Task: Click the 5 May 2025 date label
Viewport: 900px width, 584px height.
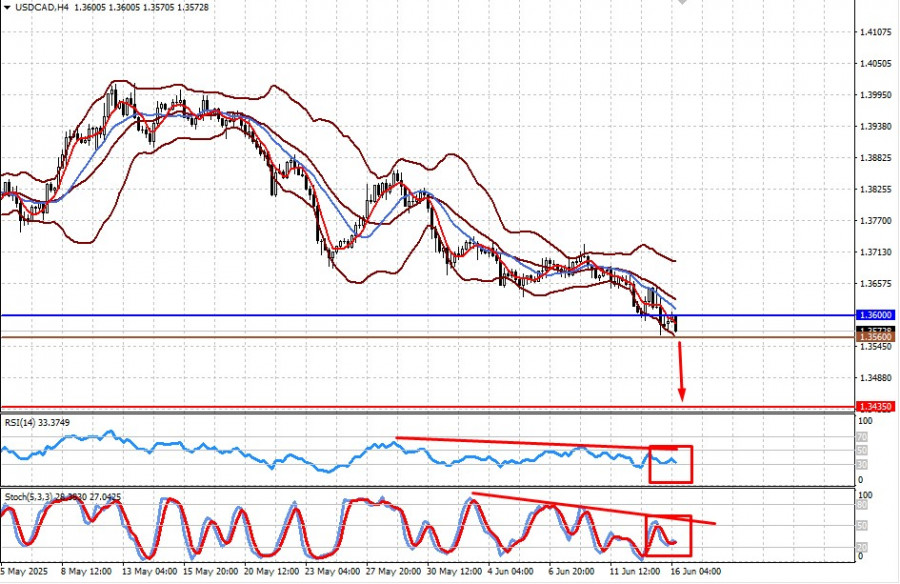Action: (25, 572)
